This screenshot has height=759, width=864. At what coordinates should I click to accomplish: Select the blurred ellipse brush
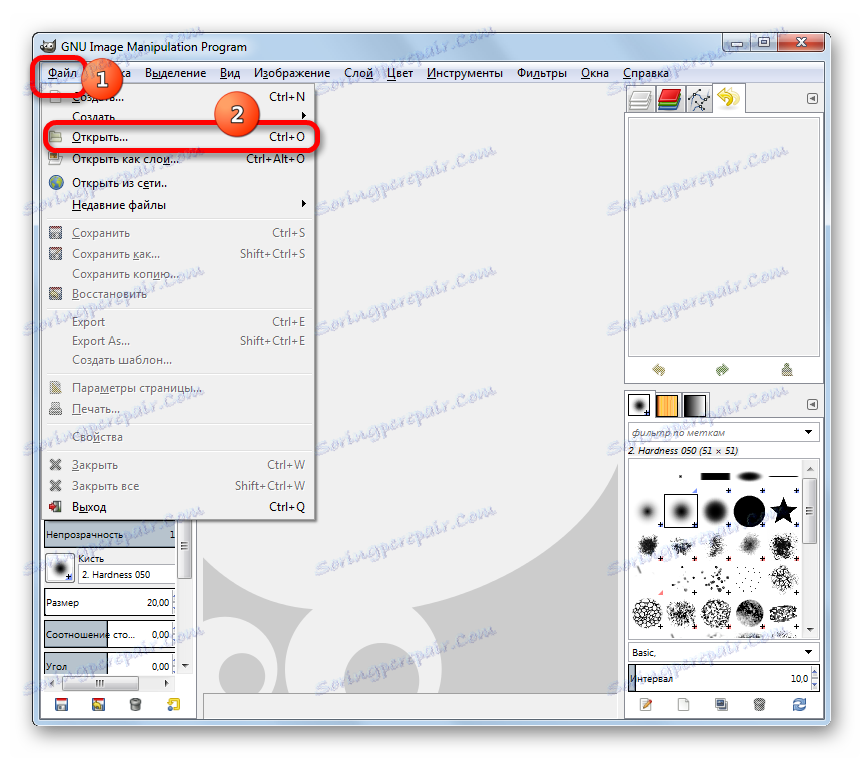pos(749,476)
